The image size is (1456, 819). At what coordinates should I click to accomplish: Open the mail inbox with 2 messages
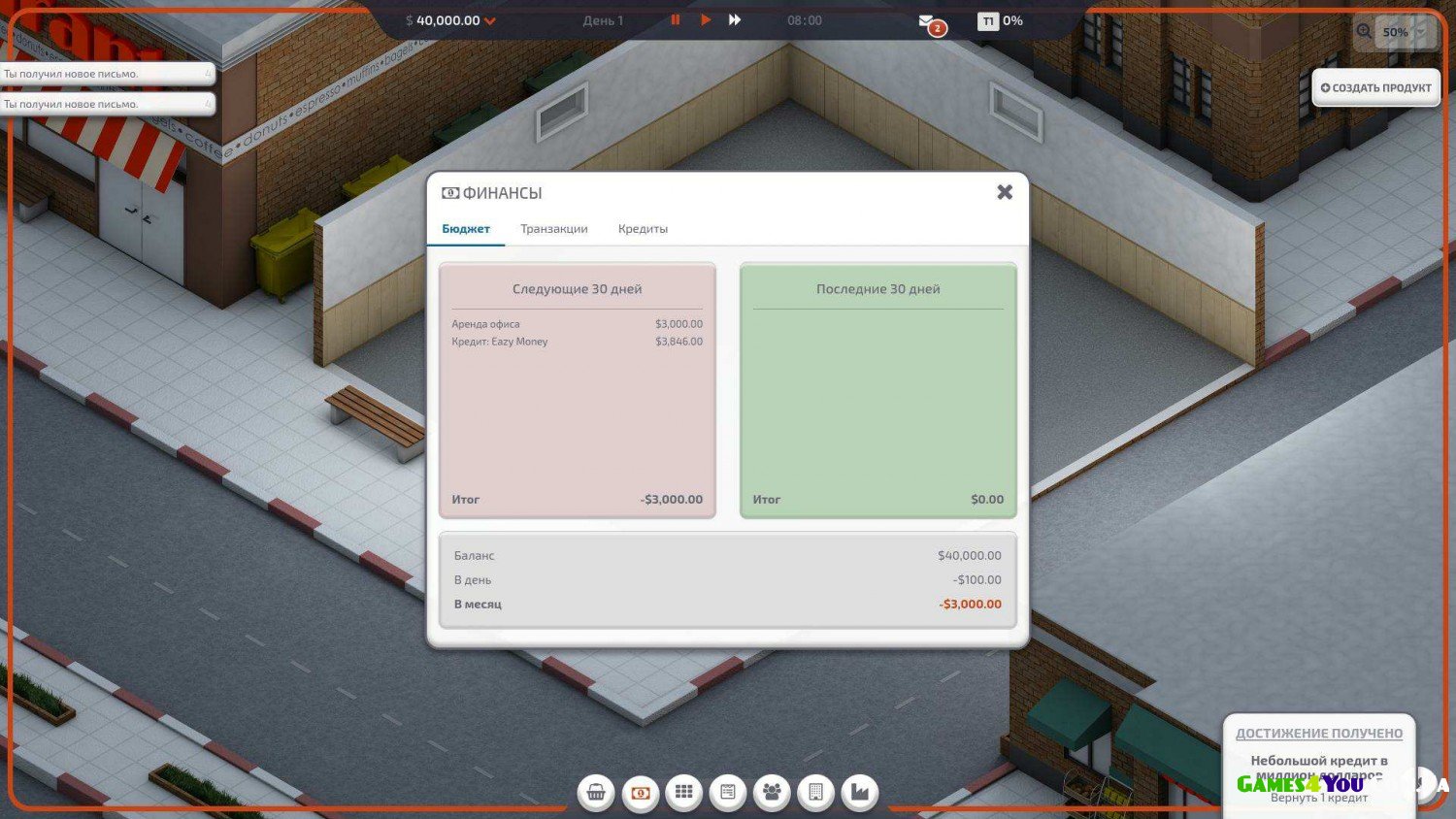pos(928,22)
